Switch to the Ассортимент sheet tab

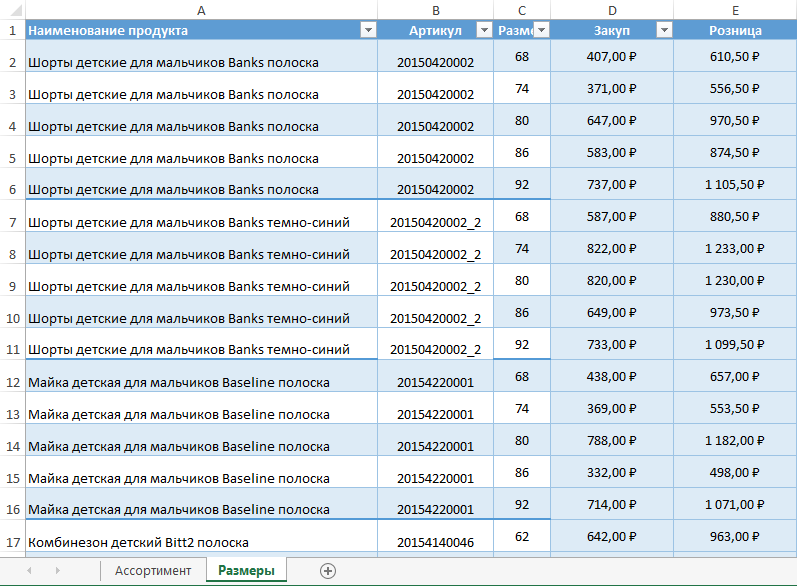pyautogui.click(x=153, y=571)
